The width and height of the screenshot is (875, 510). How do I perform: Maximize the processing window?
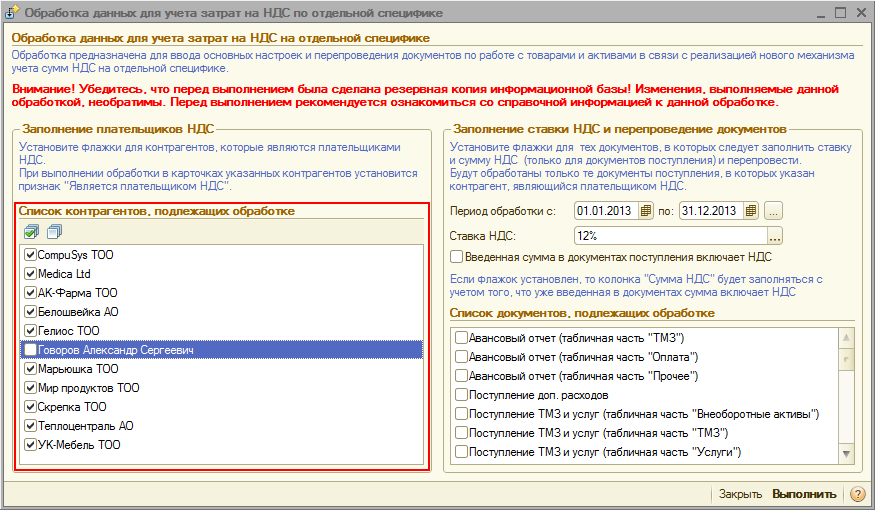pos(839,12)
